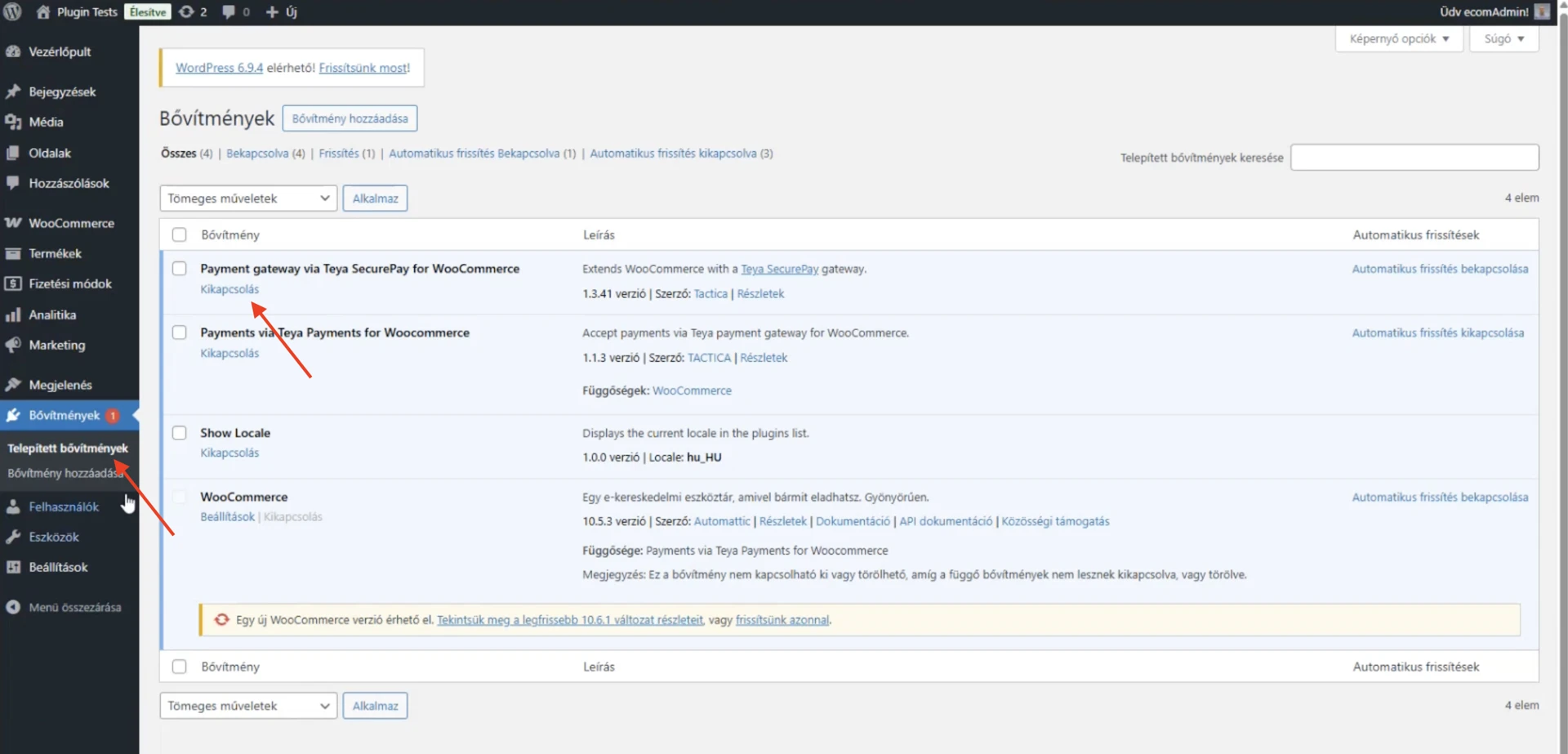The image size is (1568, 754).
Task: Open the Analitika chart icon
Action: [x=13, y=315]
